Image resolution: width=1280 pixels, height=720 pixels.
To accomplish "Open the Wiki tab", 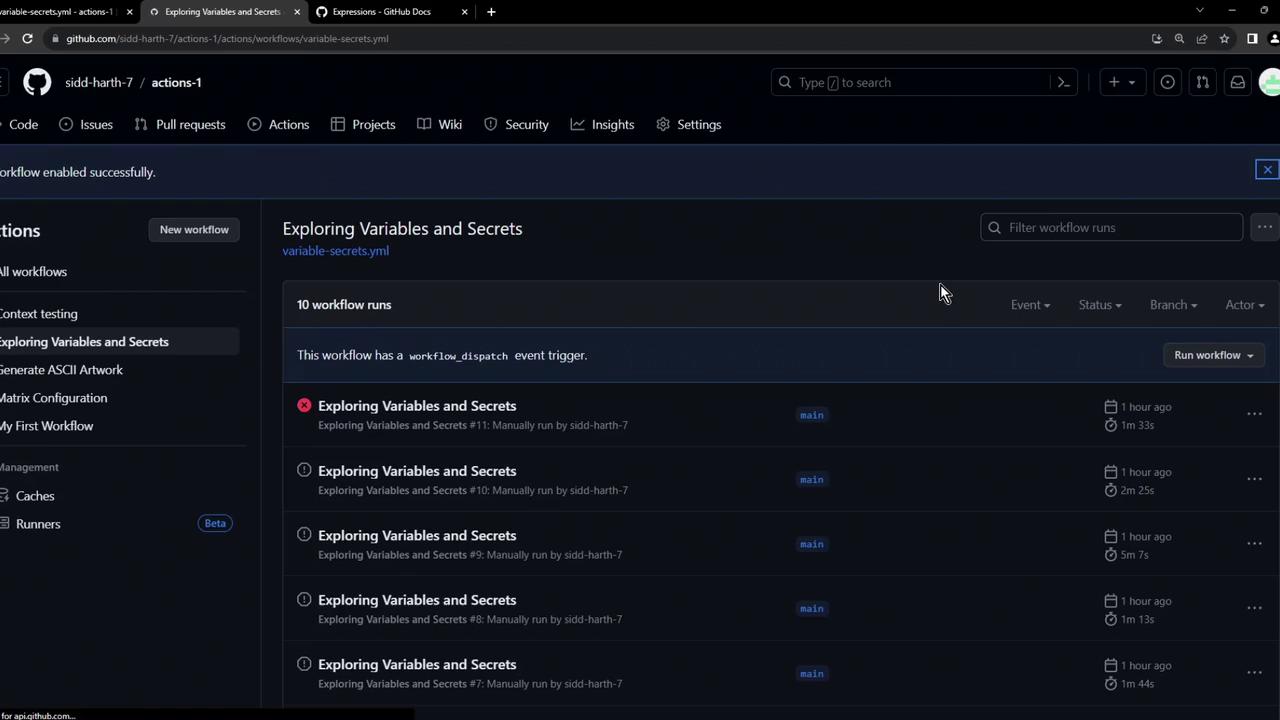I will coord(439,124).
